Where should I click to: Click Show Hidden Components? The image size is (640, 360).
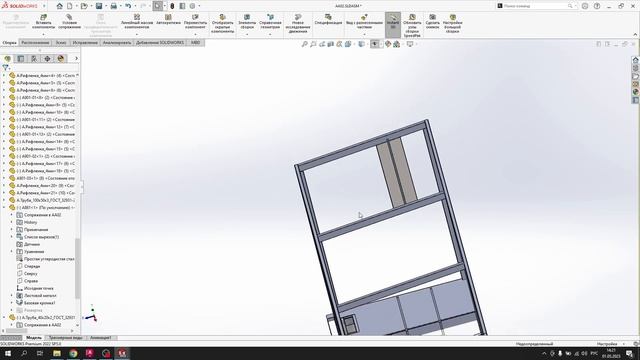(222, 24)
